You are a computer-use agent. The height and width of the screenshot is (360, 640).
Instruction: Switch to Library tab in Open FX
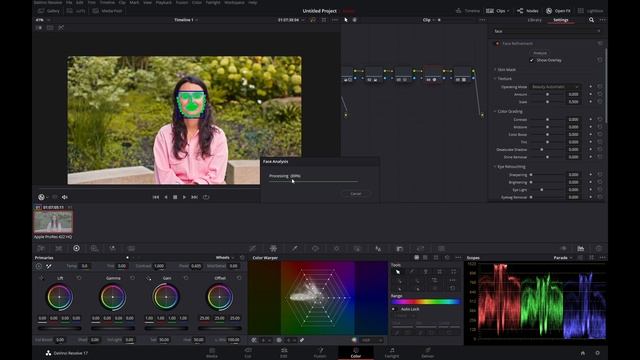(x=534, y=20)
